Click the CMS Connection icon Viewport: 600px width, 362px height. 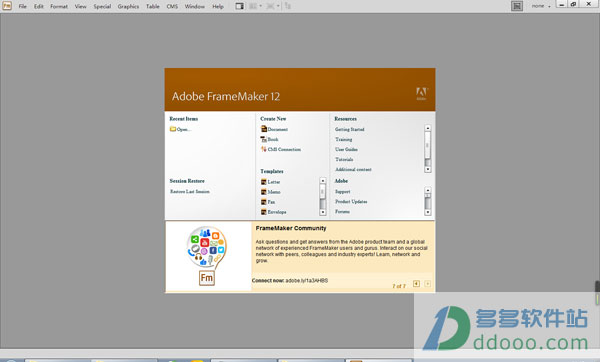[x=264, y=149]
